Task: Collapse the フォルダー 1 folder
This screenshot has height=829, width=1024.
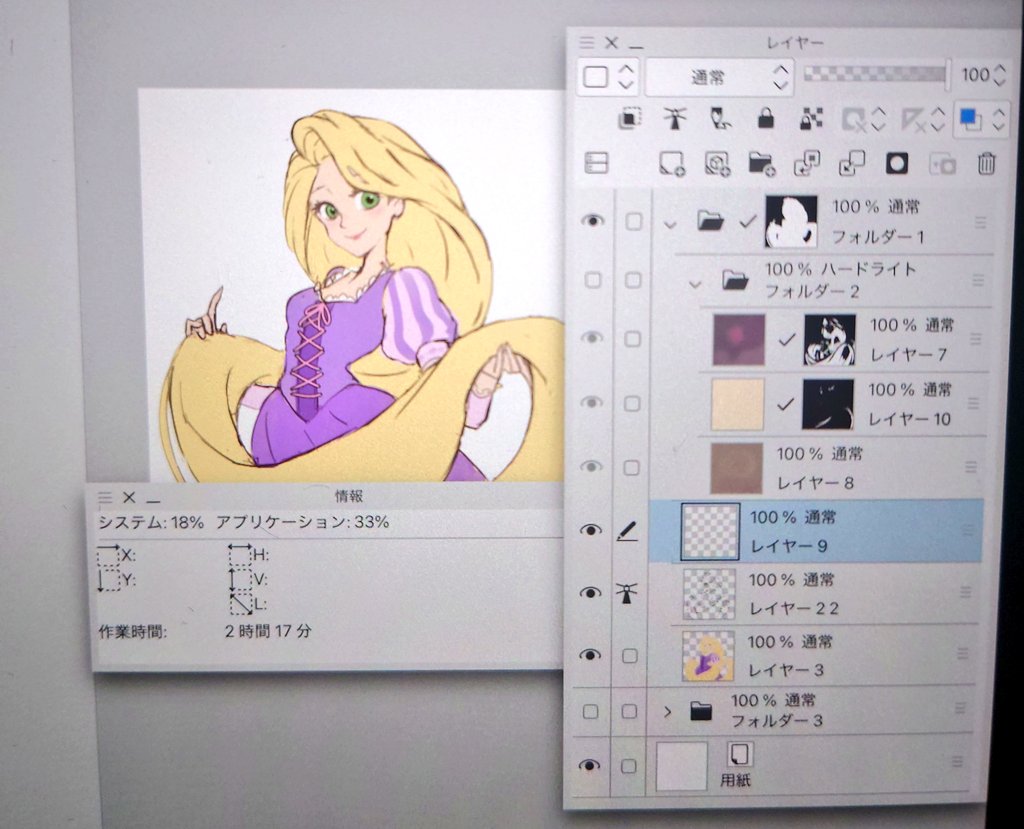Action: point(669,224)
